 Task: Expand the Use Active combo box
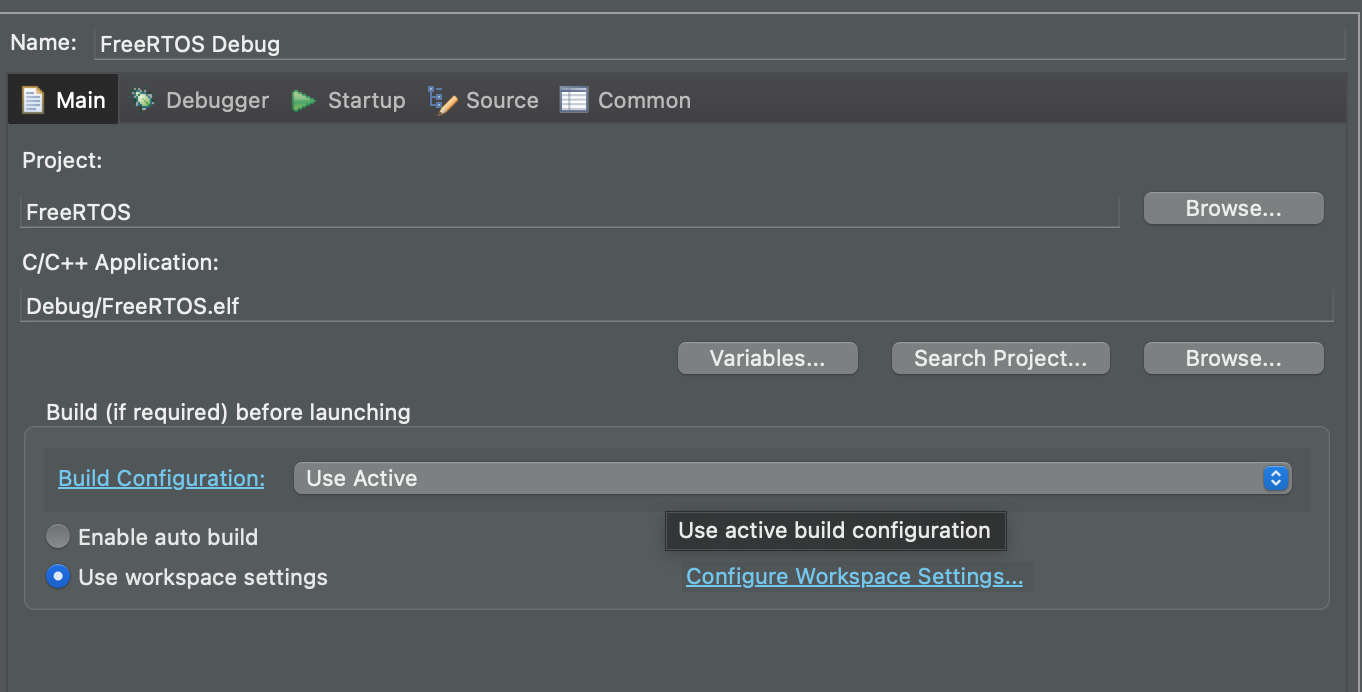[780, 478]
